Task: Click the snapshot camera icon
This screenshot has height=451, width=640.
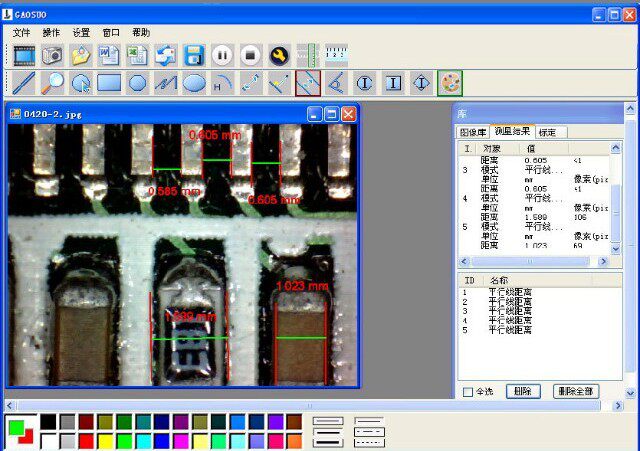Action: 52,55
